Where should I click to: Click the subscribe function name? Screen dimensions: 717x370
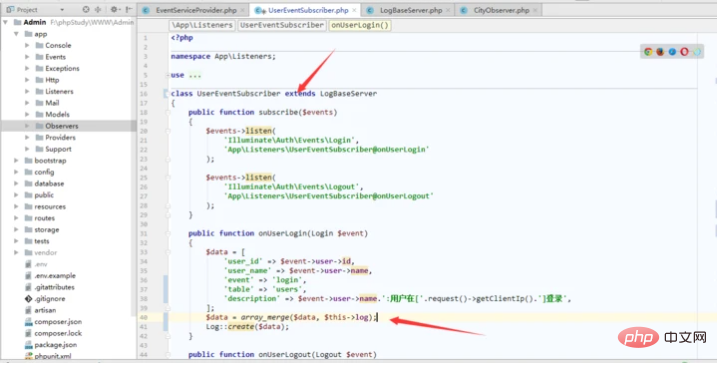point(278,112)
